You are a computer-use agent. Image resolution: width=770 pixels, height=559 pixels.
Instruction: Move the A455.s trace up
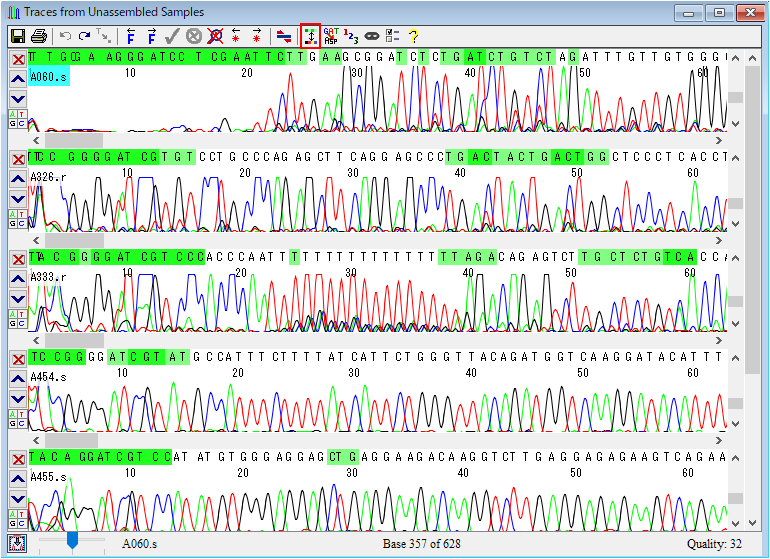18,479
